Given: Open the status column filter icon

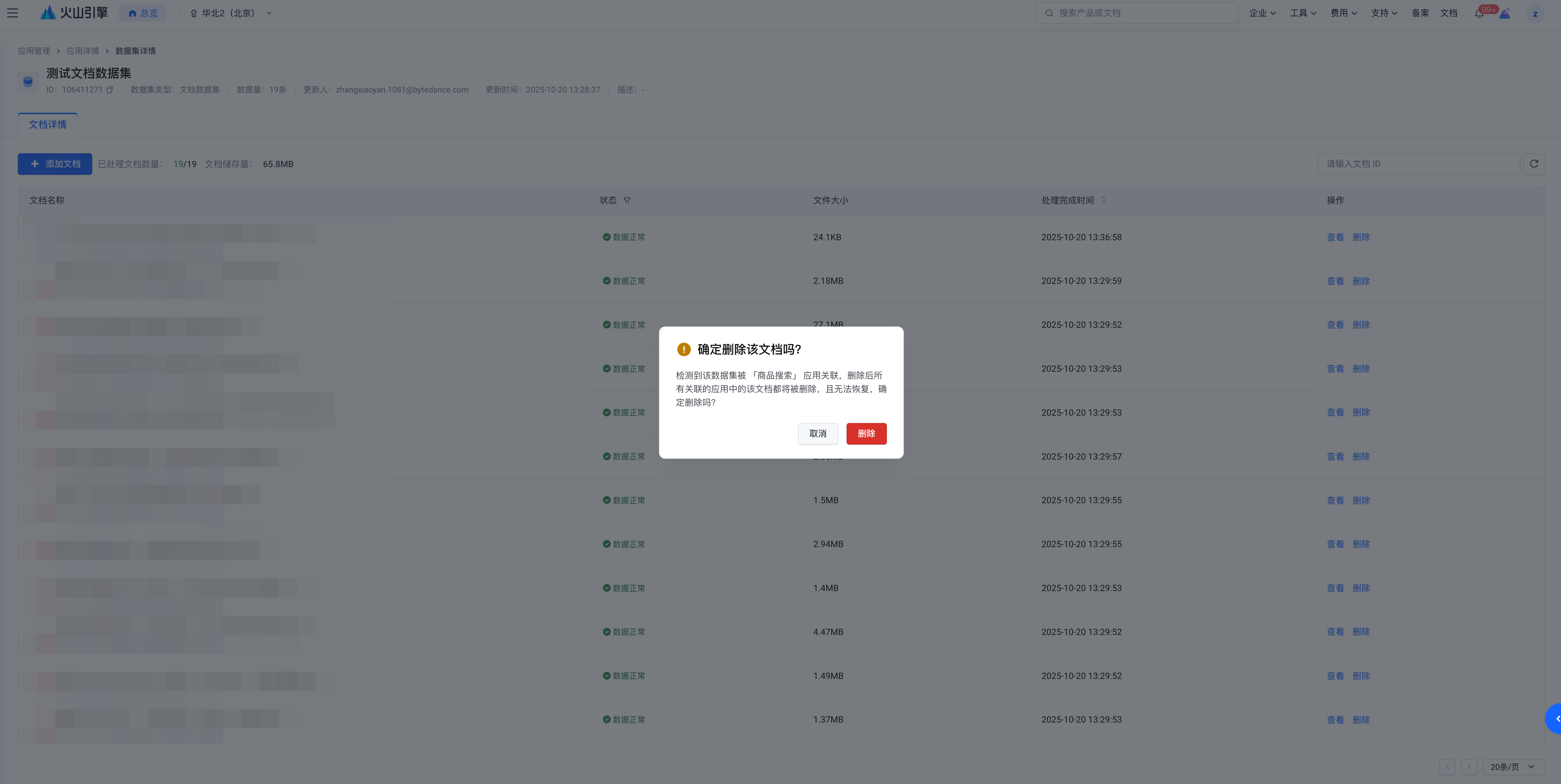Looking at the screenshot, I should pyautogui.click(x=627, y=200).
